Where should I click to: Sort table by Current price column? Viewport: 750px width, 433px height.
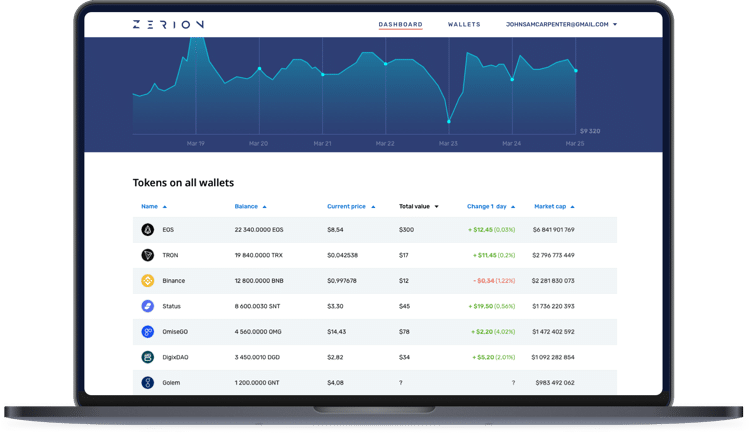tap(351, 207)
